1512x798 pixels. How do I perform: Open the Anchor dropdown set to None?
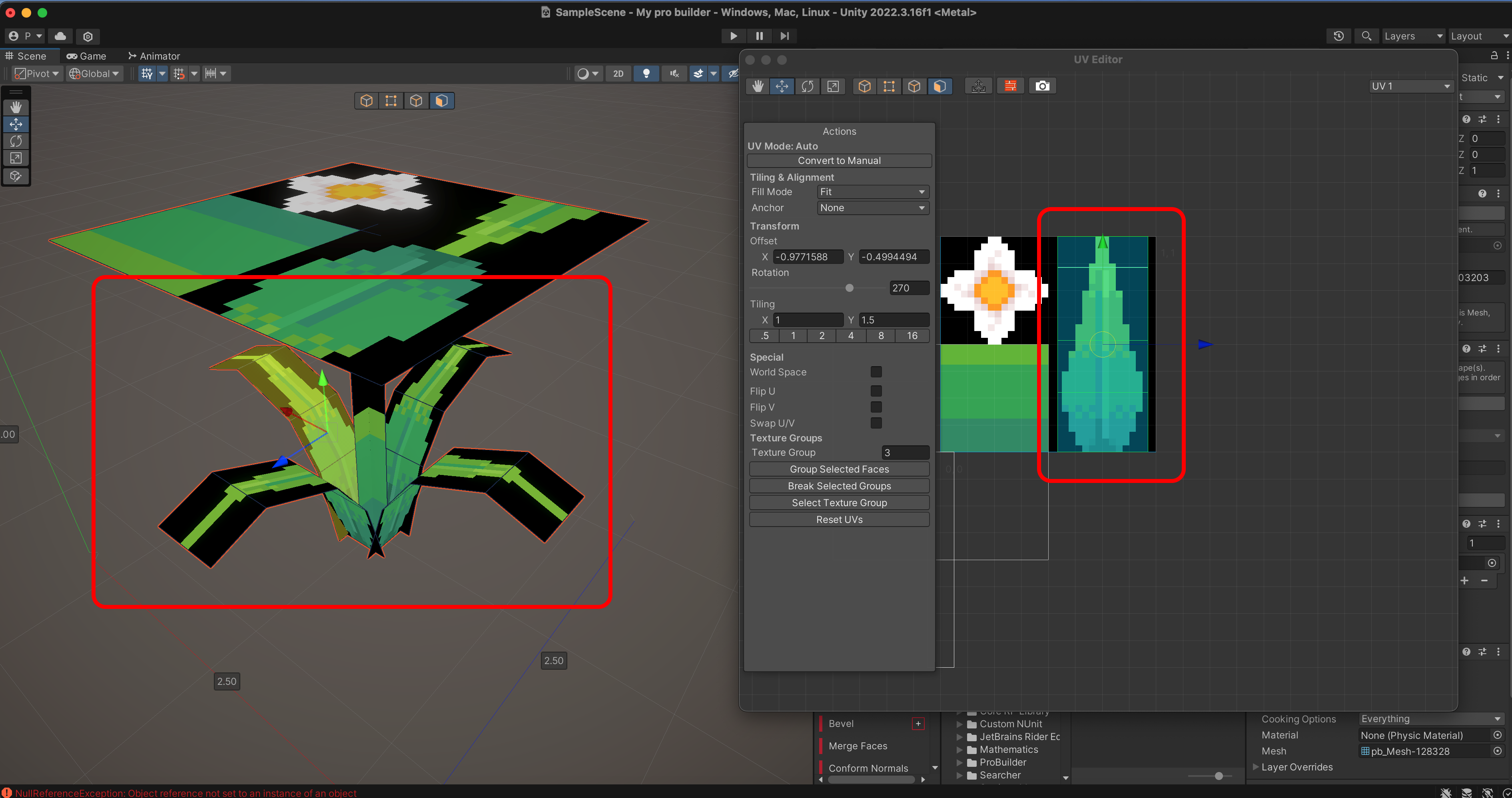(x=873, y=208)
